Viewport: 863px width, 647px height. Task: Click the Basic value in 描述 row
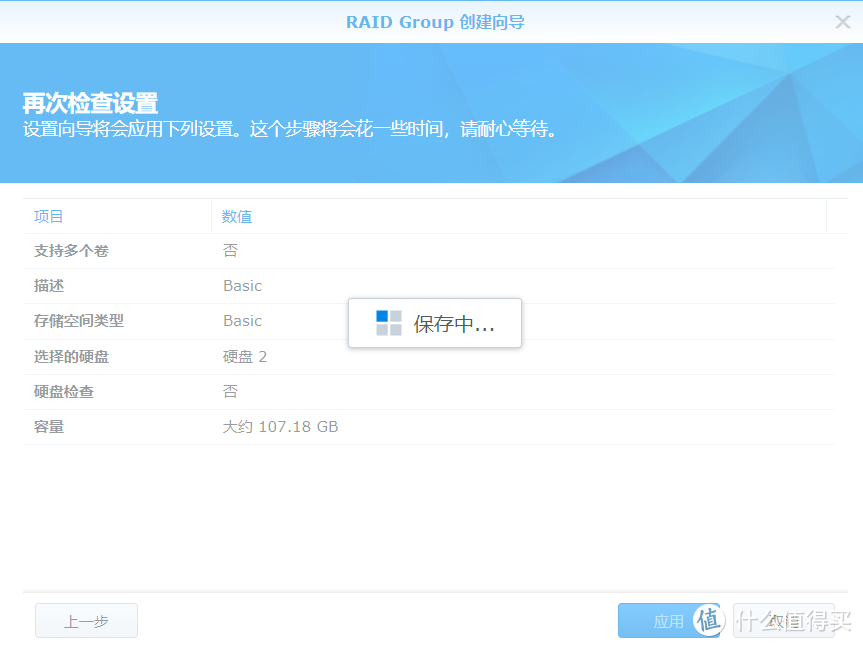point(242,286)
